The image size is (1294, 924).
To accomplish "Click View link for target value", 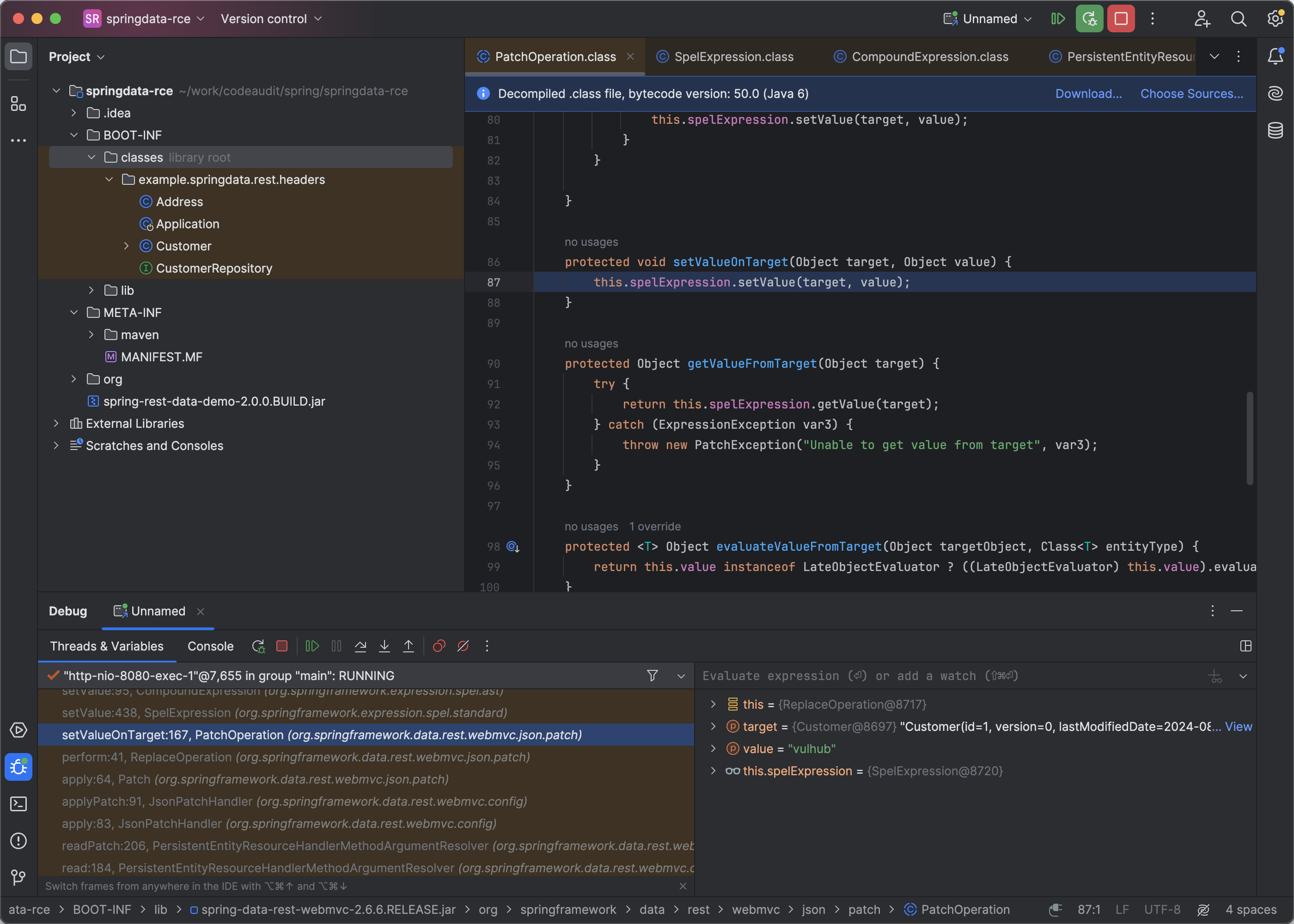I will point(1238,727).
